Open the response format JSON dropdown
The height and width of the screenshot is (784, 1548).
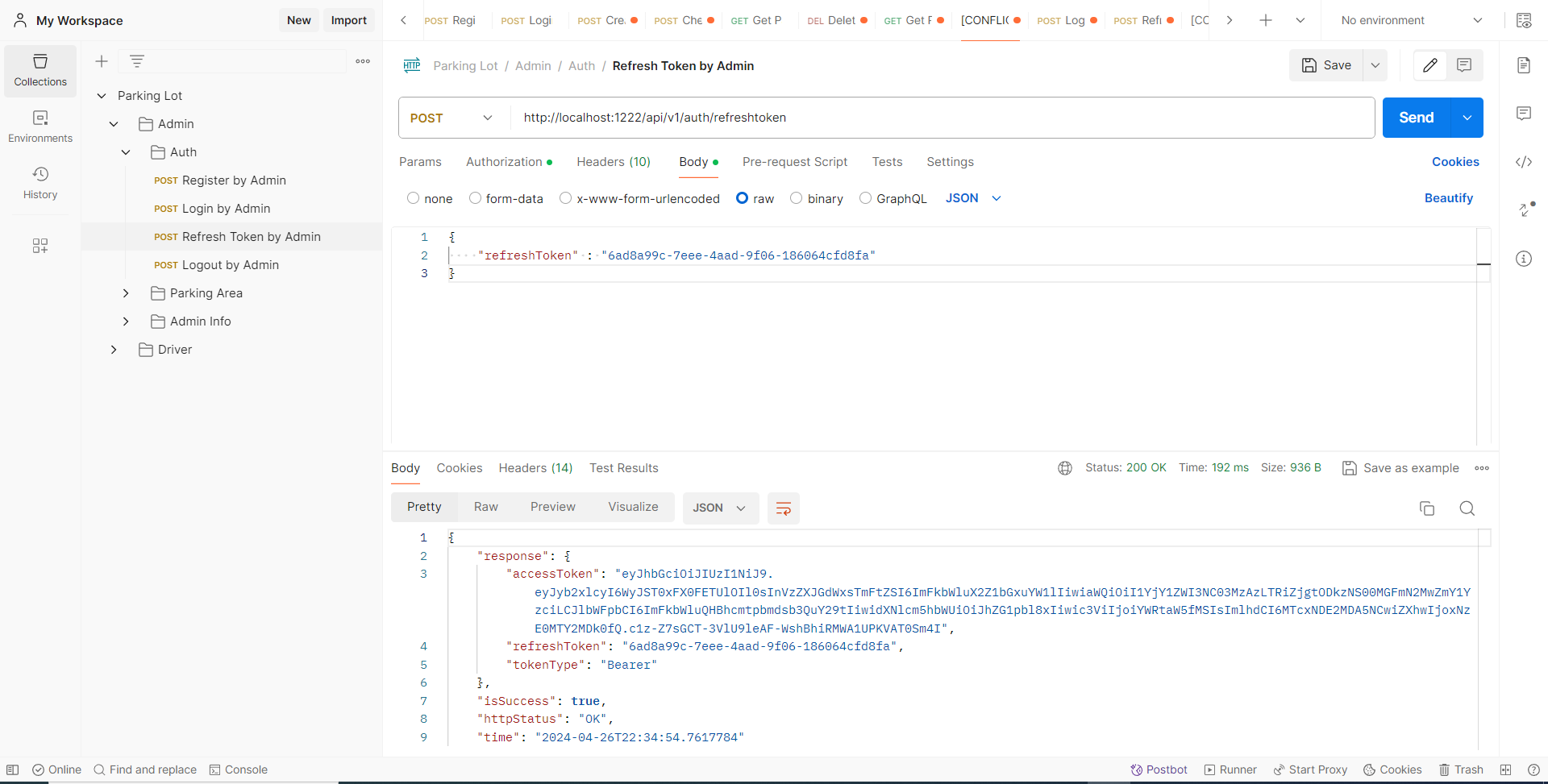[720, 508]
